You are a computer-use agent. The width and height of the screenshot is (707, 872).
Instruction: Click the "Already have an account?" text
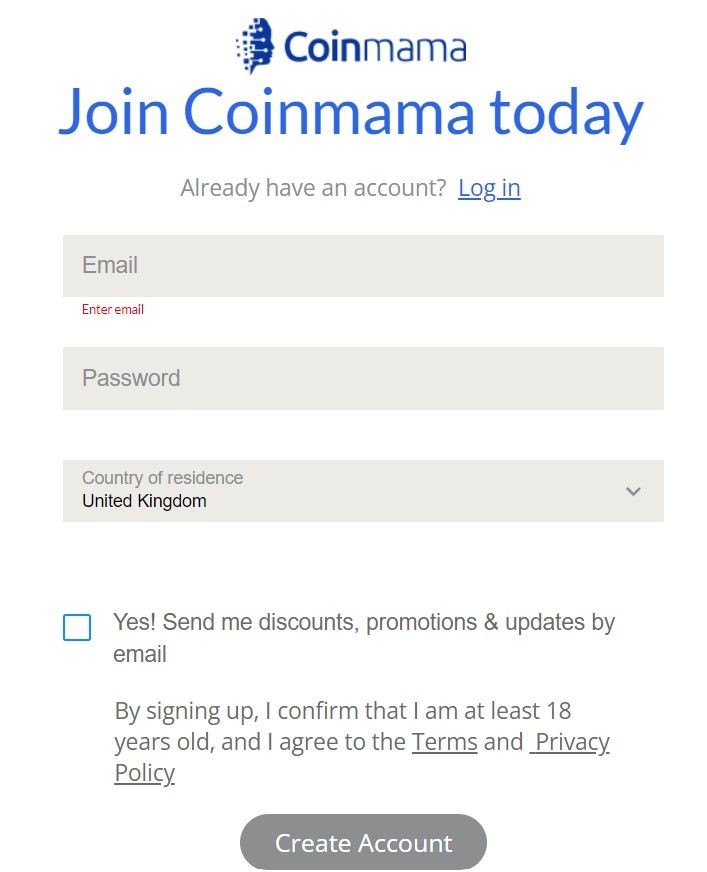pyautogui.click(x=313, y=188)
